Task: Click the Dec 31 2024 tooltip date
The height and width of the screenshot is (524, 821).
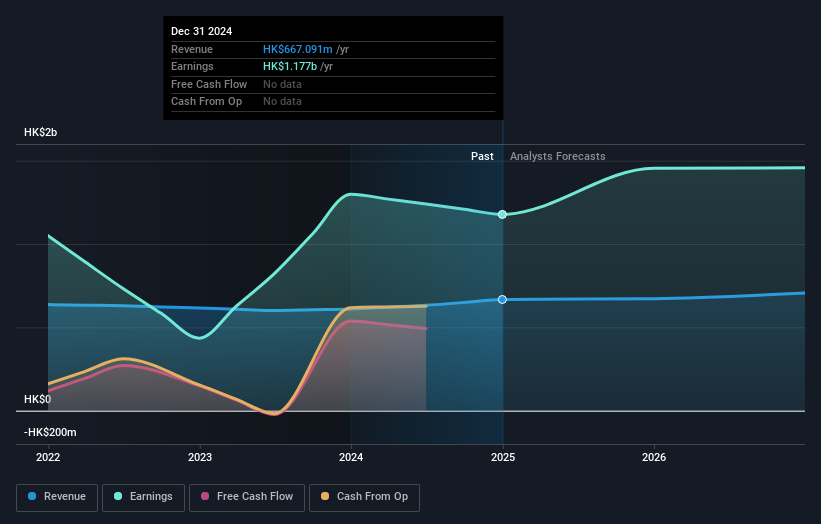Action: pyautogui.click(x=202, y=31)
